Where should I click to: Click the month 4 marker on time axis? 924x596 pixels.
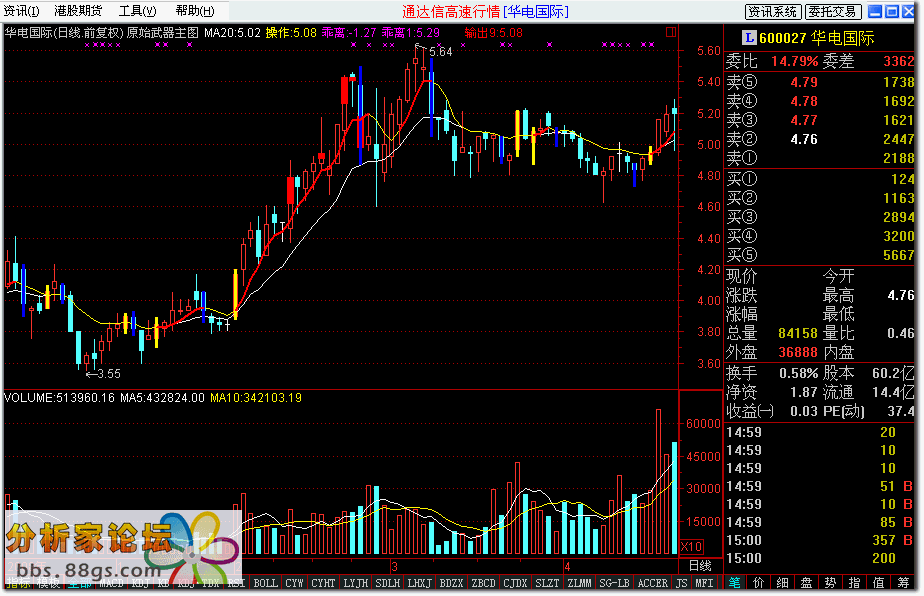[x=566, y=567]
